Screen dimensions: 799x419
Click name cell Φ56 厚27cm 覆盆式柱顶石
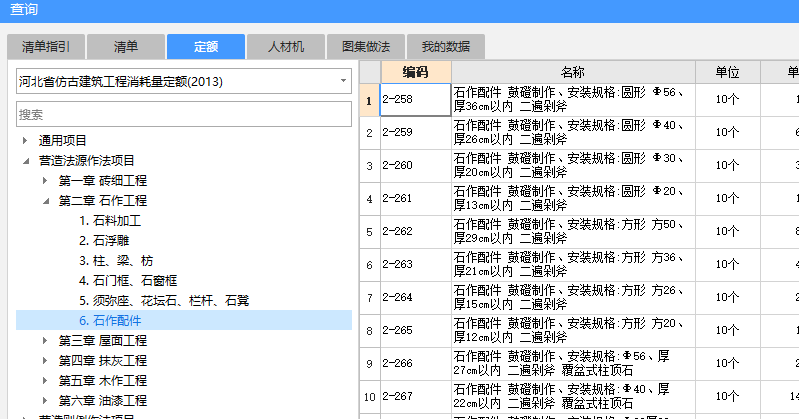[x=573, y=364]
